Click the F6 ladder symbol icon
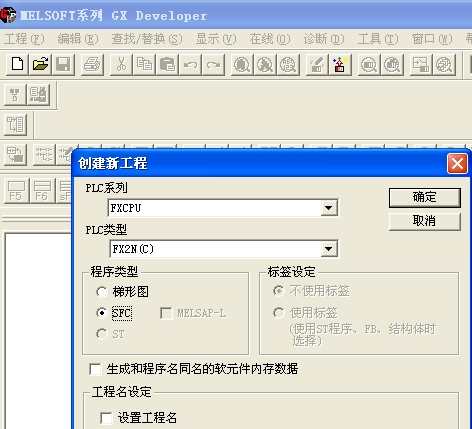This screenshot has height=429, width=472. pos(42,191)
